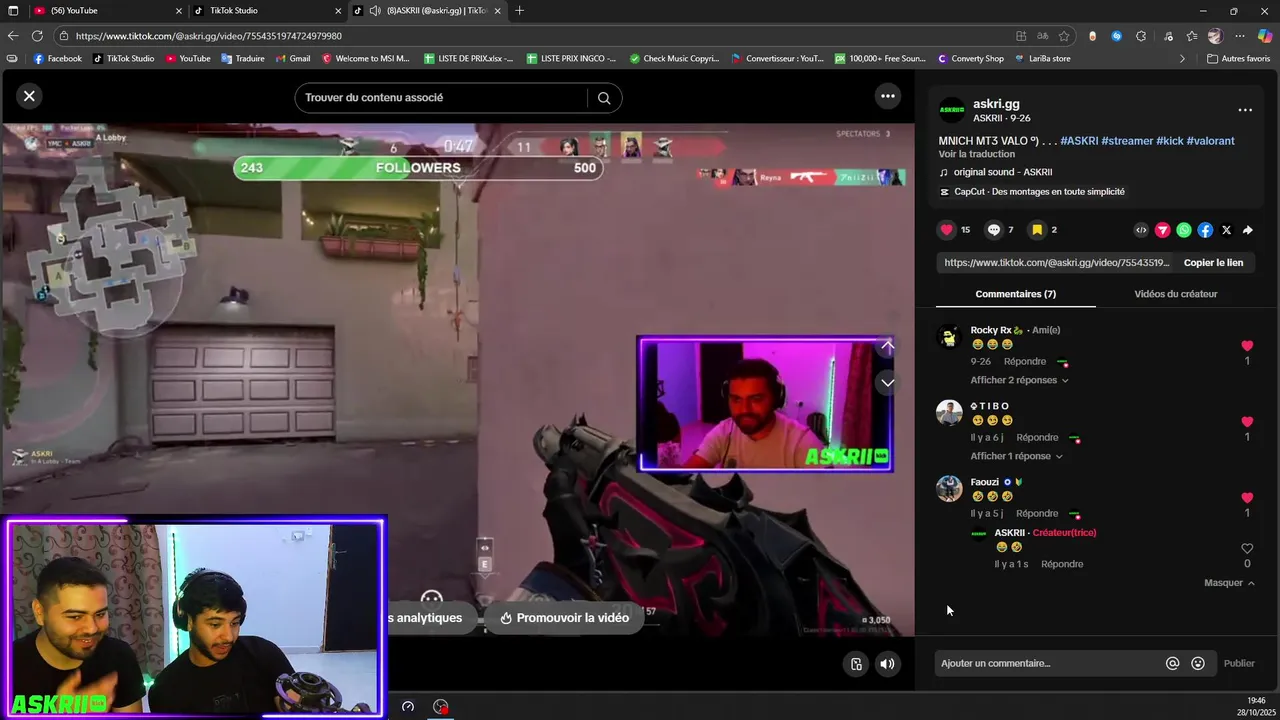Viewport: 1280px width, 720px height.
Task: Click the comment bubble icon showing 7
Action: (x=993, y=230)
